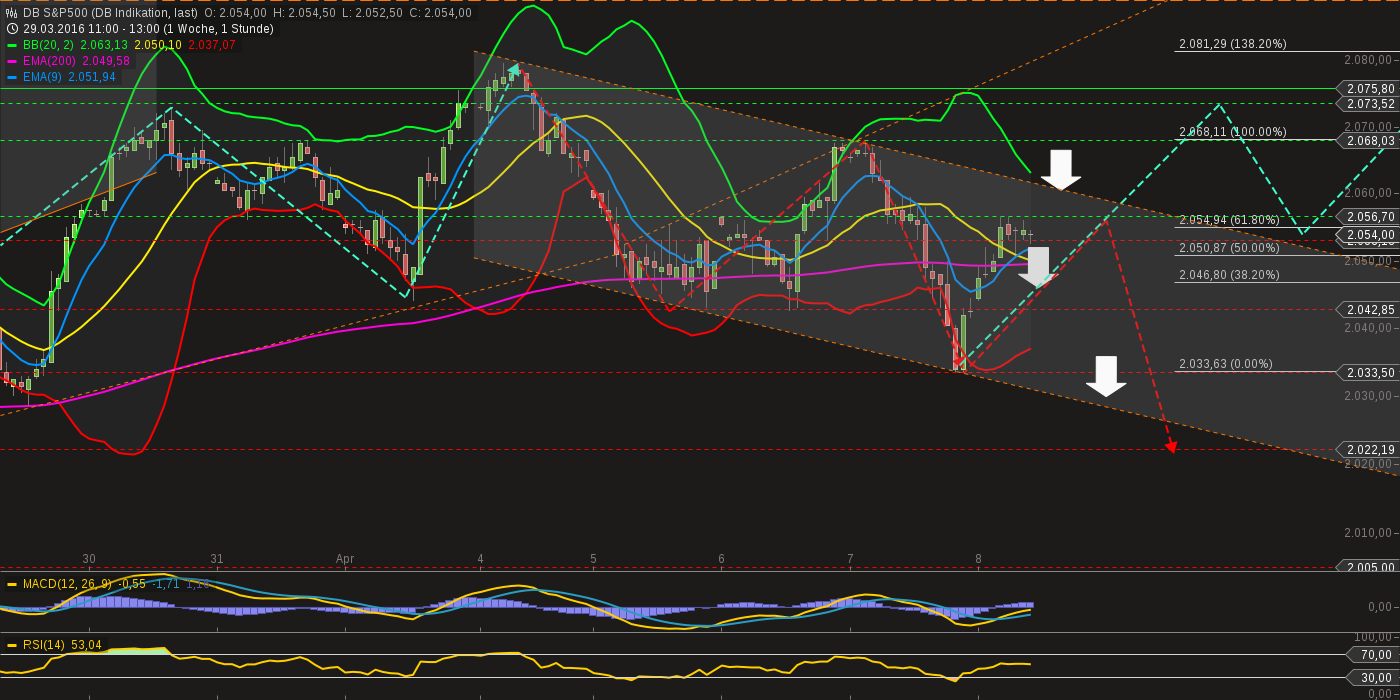Click the RSI value 53,04
Screen dimensions: 1400x700
pos(87,645)
